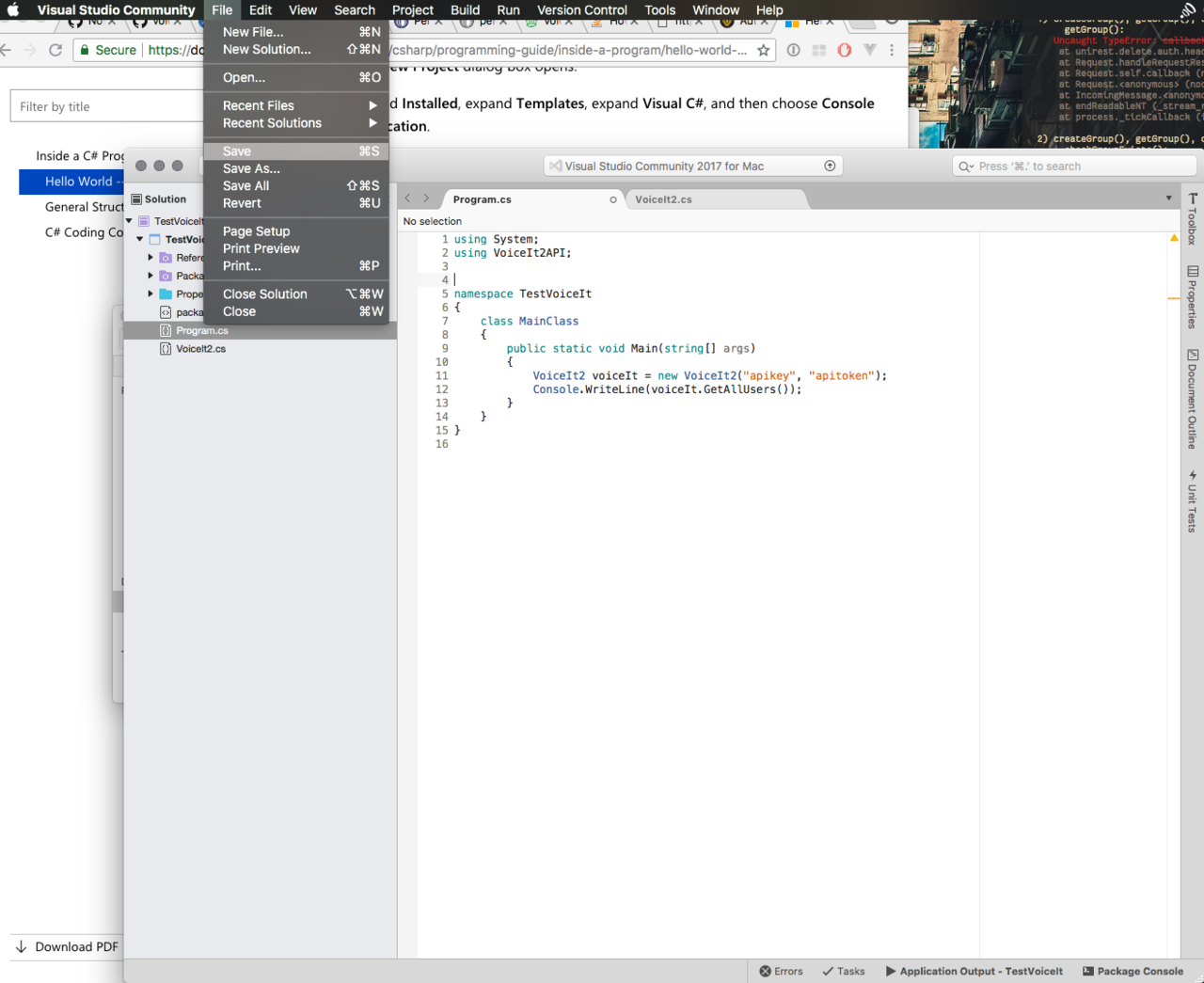Open the No selection breadcrumb dropdown
The width and height of the screenshot is (1204, 983).
[x=433, y=221]
